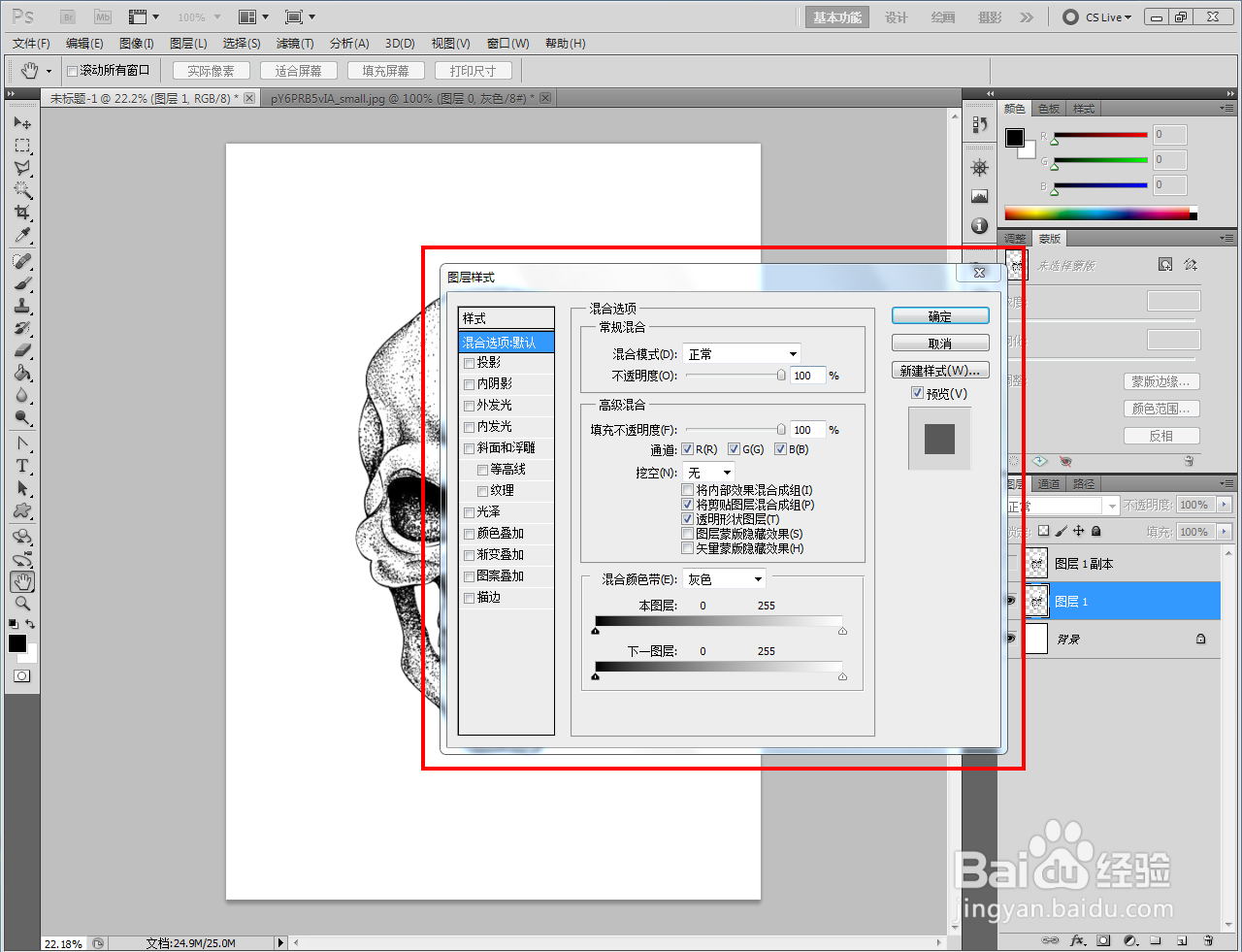Click the 新建样式(W)... button
Viewport: 1242px width, 952px height.
tap(940, 371)
